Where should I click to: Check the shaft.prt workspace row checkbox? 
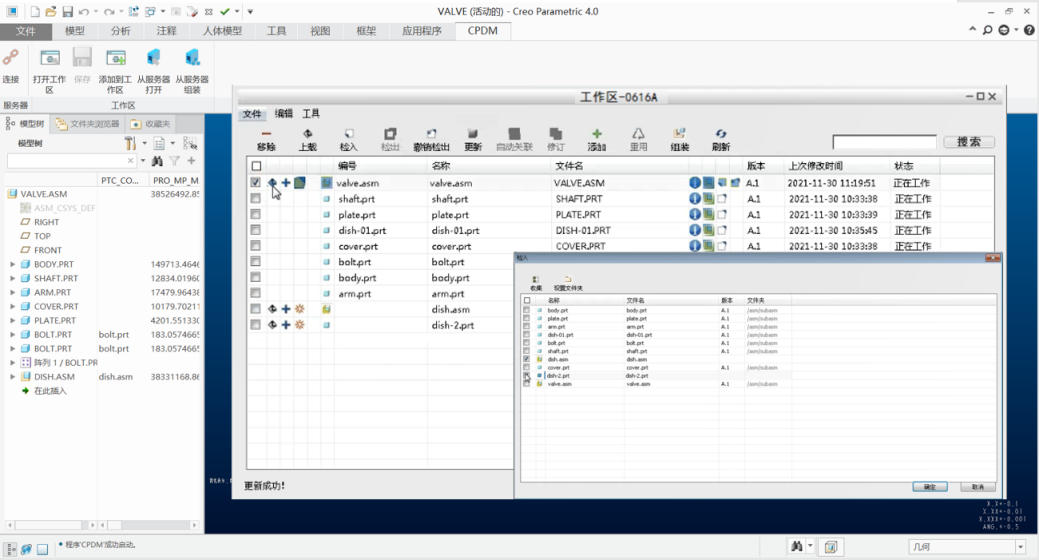tap(256, 198)
